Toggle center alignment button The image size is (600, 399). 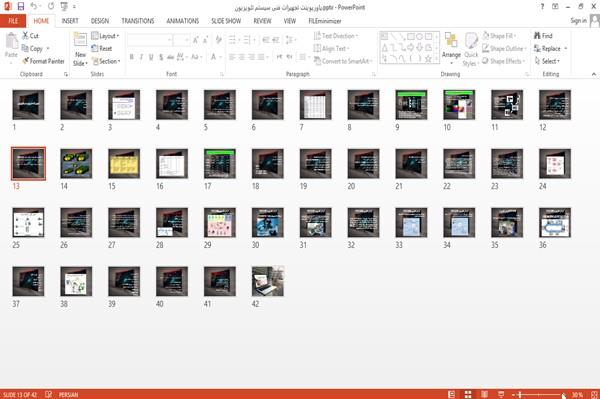[x=242, y=57]
